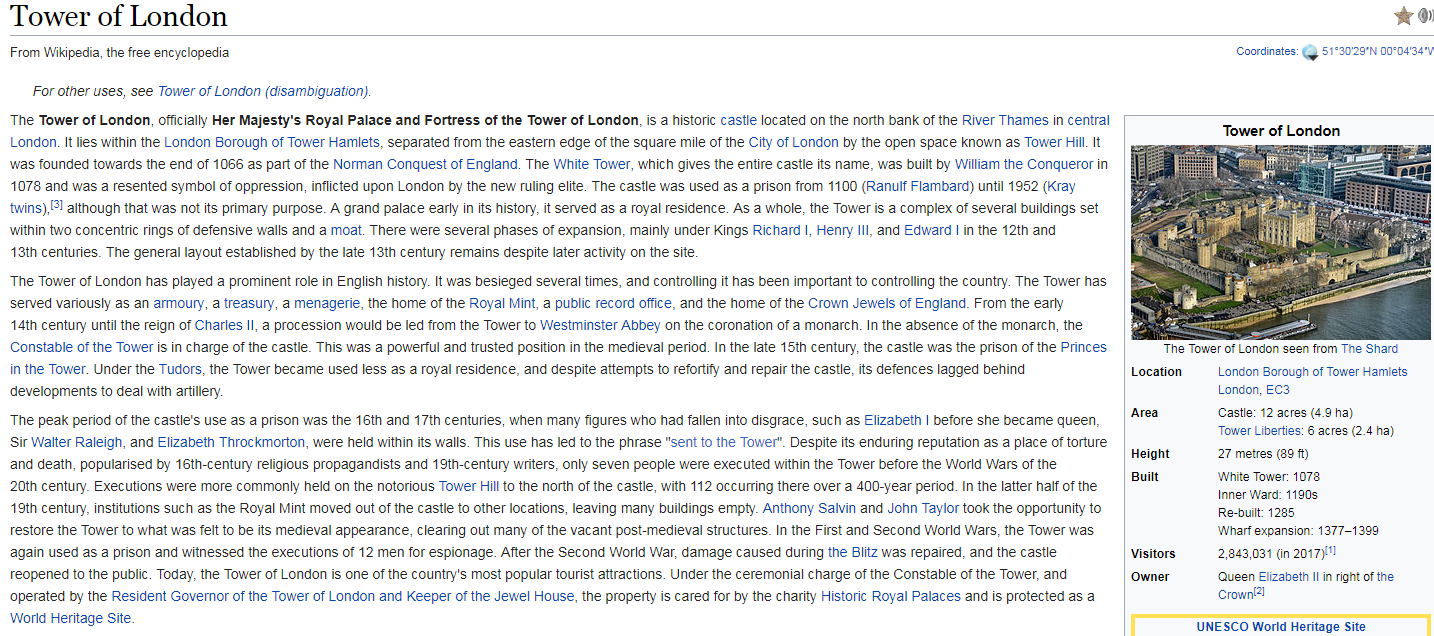1434x636 pixels.
Task: Open the Tower Liberties link
Action: 1258,431
